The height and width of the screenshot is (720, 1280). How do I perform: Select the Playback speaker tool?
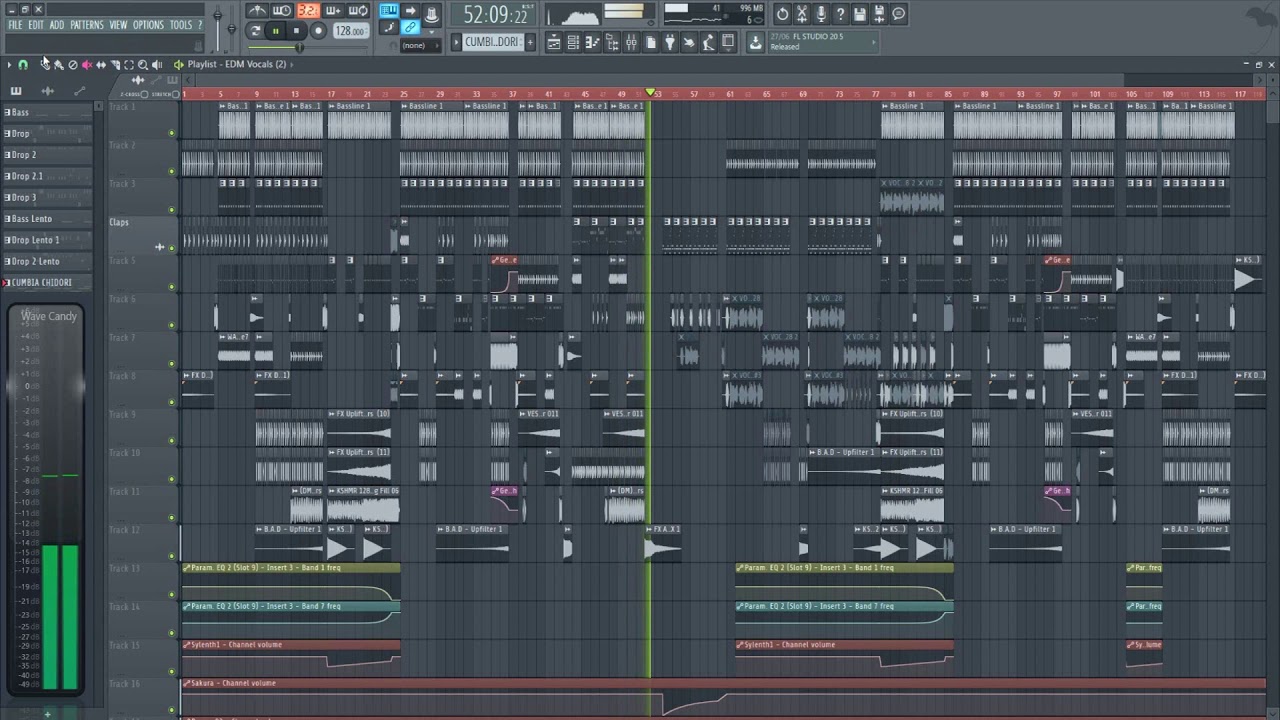[x=157, y=65]
